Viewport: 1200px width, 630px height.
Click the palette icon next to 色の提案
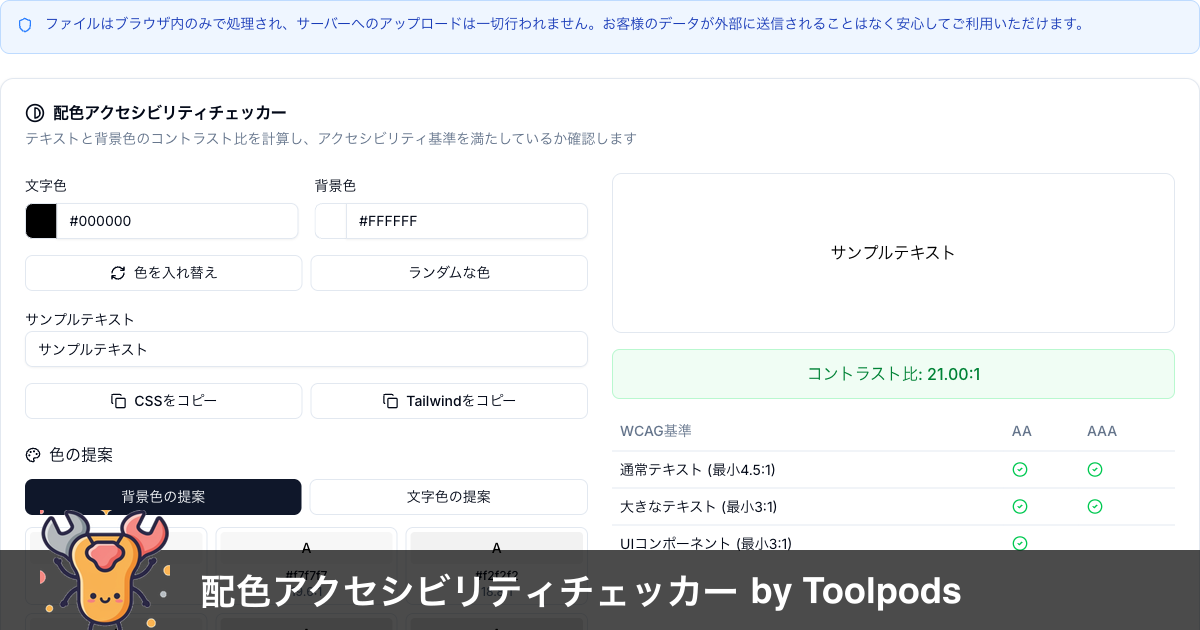pos(33,455)
